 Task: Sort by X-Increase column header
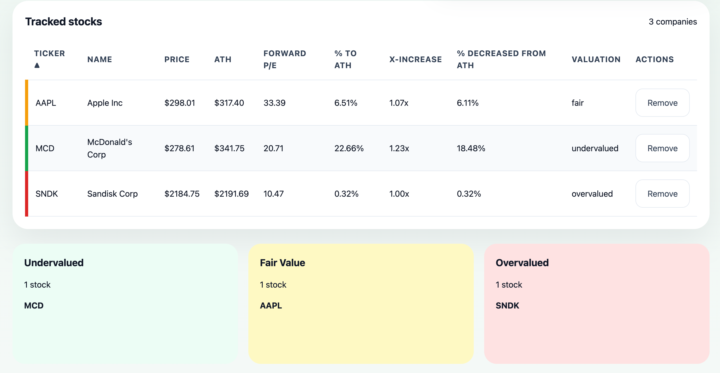[x=416, y=59]
